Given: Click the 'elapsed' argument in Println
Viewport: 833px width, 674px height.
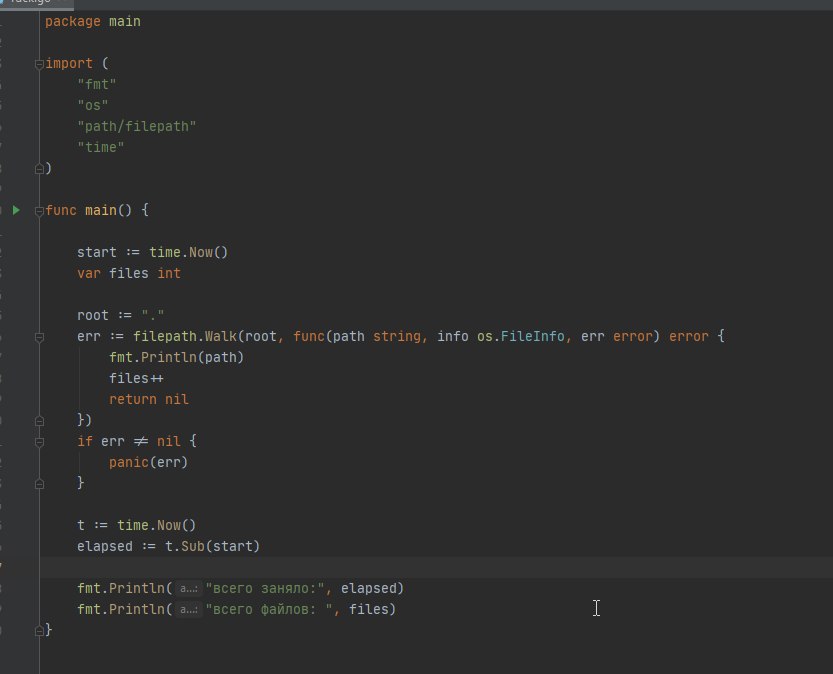Looking at the screenshot, I should 369,588.
